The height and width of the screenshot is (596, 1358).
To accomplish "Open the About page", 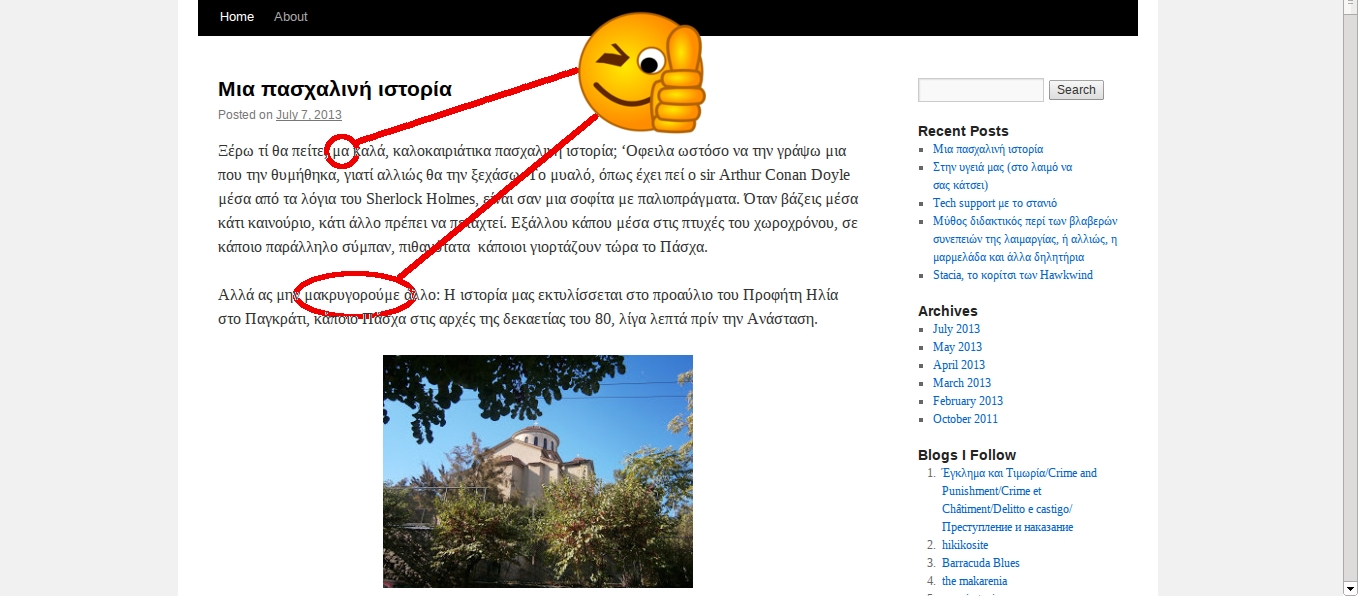I will pos(291,17).
